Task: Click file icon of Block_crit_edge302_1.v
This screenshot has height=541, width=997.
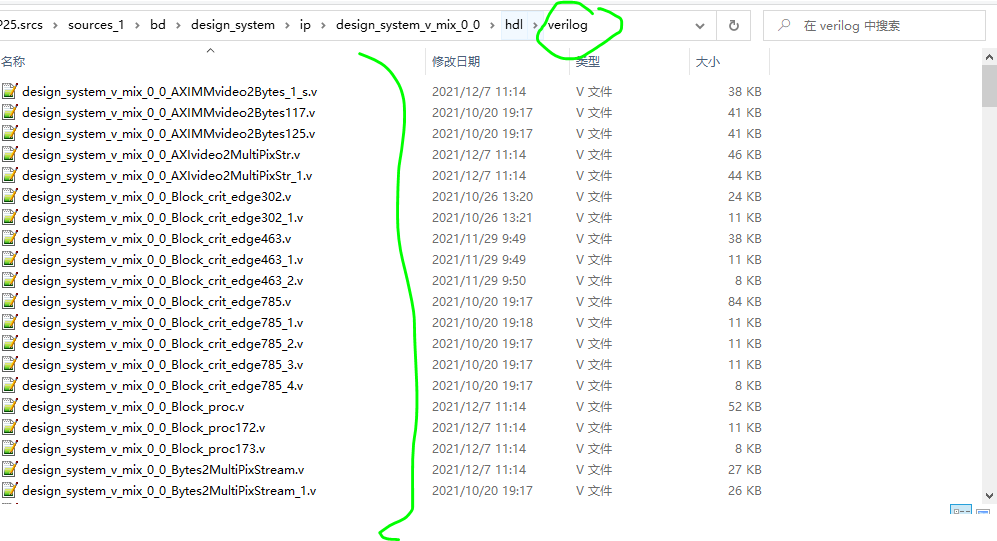Action: pos(10,217)
